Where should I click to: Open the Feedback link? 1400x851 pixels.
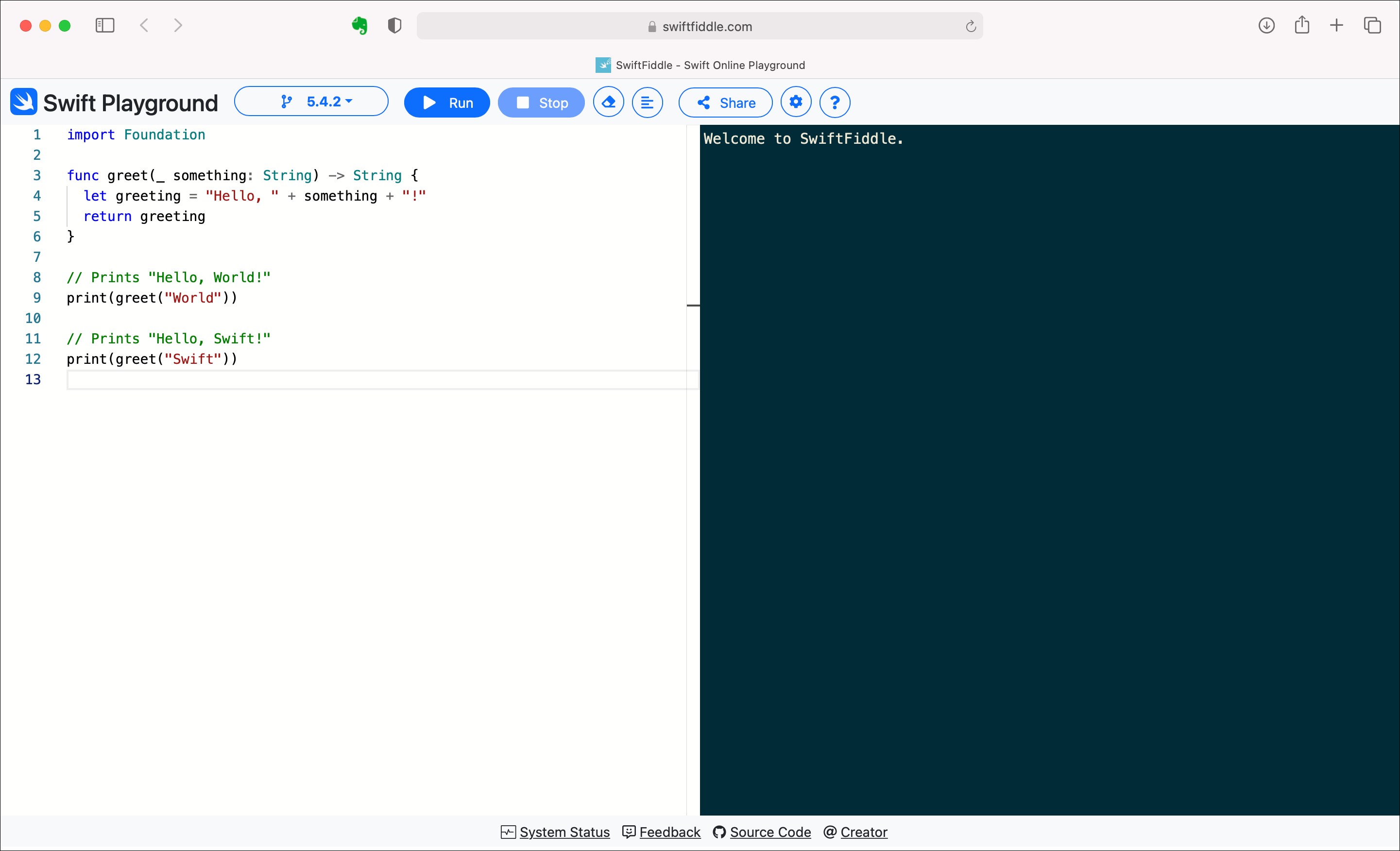tap(661, 832)
